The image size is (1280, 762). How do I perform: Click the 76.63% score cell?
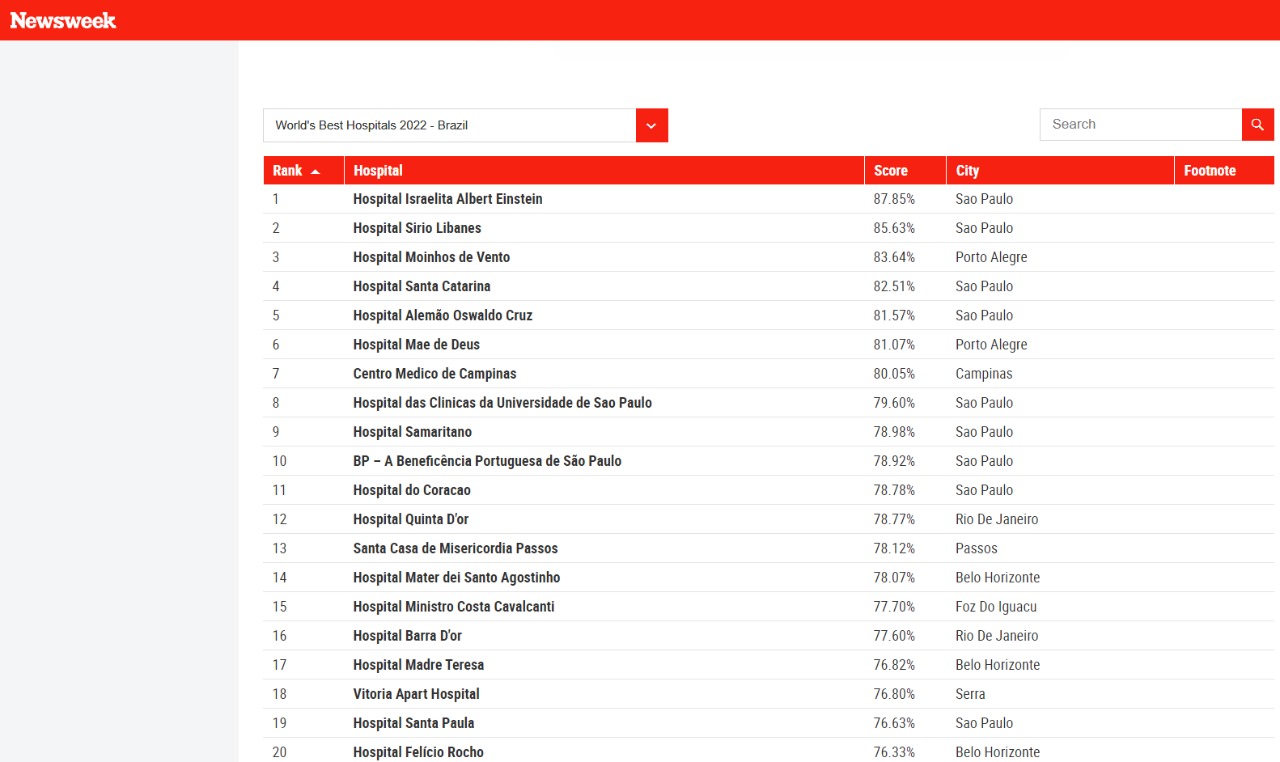point(894,722)
